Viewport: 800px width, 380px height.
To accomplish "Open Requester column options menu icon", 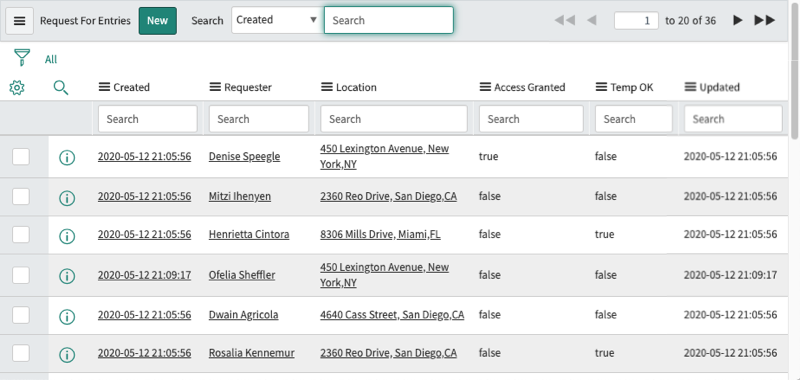I will click(215, 87).
